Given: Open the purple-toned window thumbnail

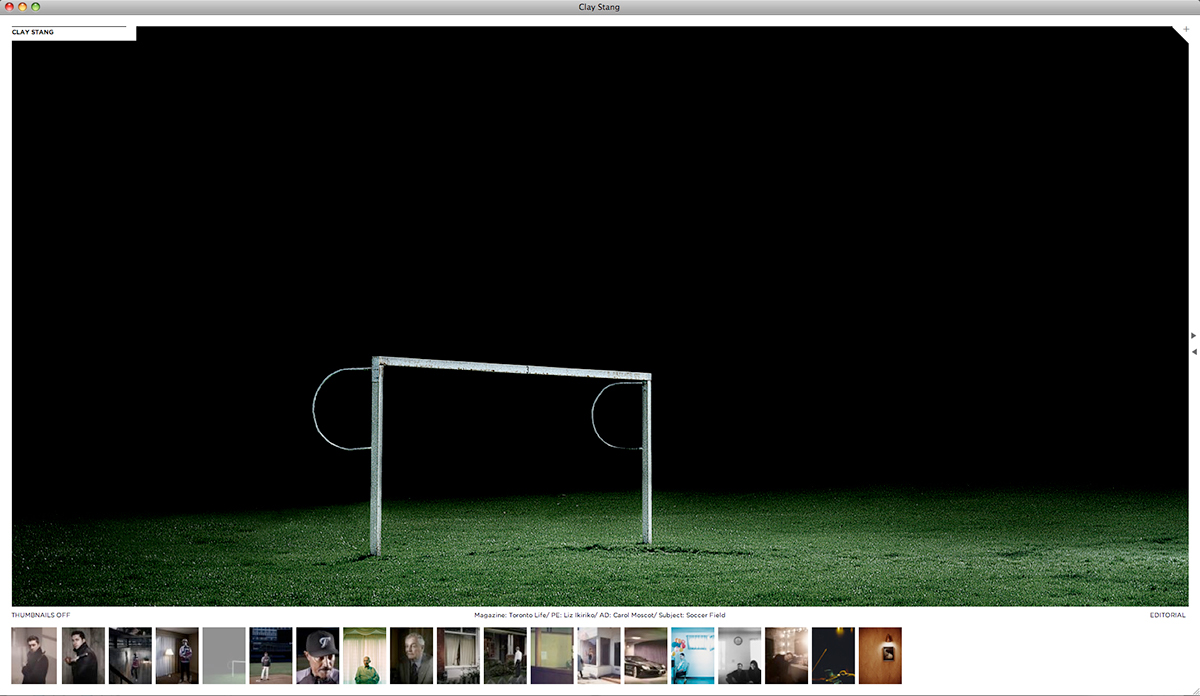Looking at the screenshot, I should point(552,656).
